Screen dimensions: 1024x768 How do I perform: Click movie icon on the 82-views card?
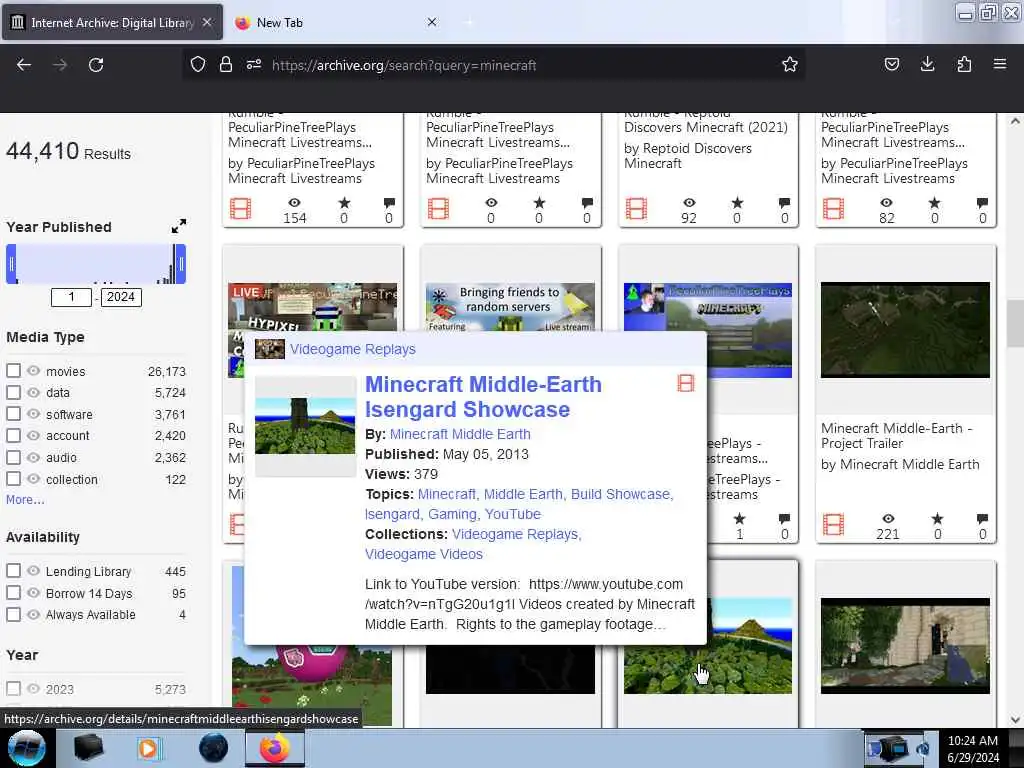tap(833, 209)
